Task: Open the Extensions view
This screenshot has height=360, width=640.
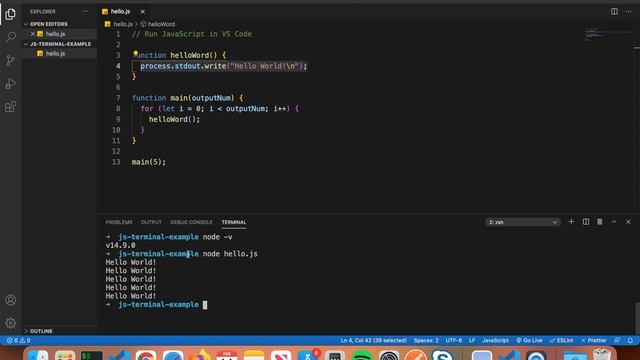Action: click(11, 107)
